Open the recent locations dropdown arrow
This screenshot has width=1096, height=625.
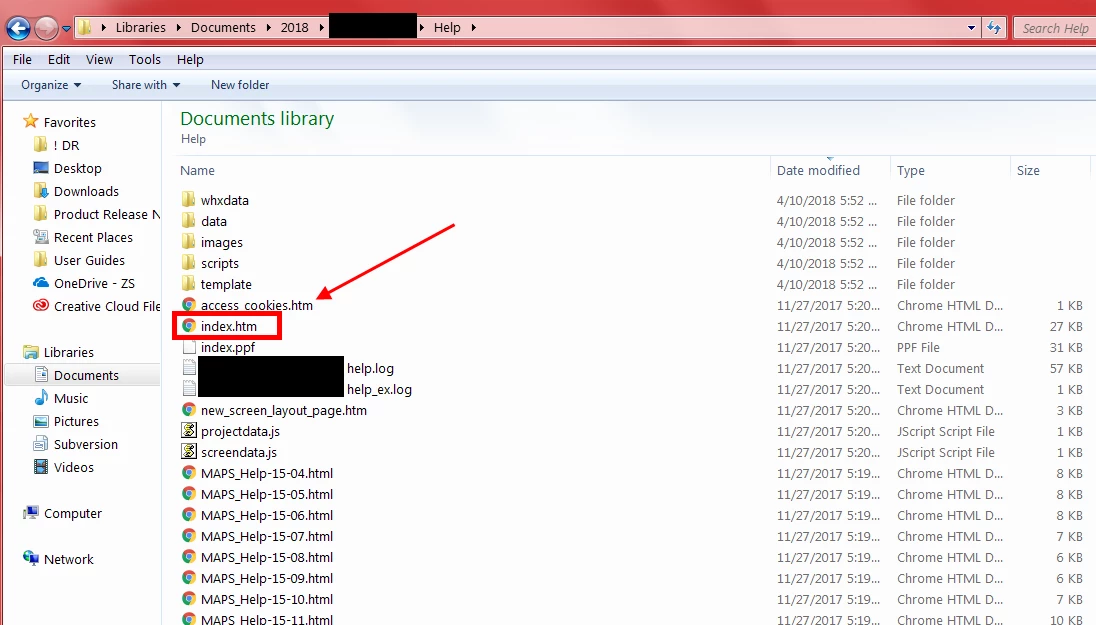pos(66,29)
